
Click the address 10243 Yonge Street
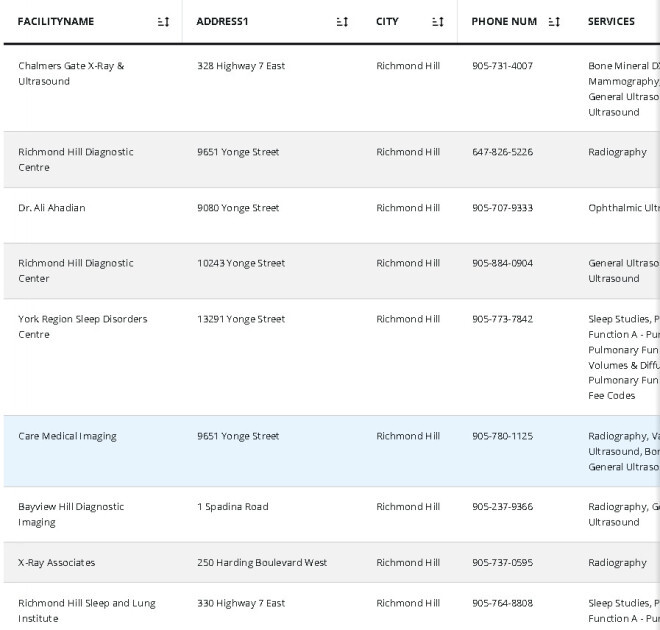coord(241,263)
